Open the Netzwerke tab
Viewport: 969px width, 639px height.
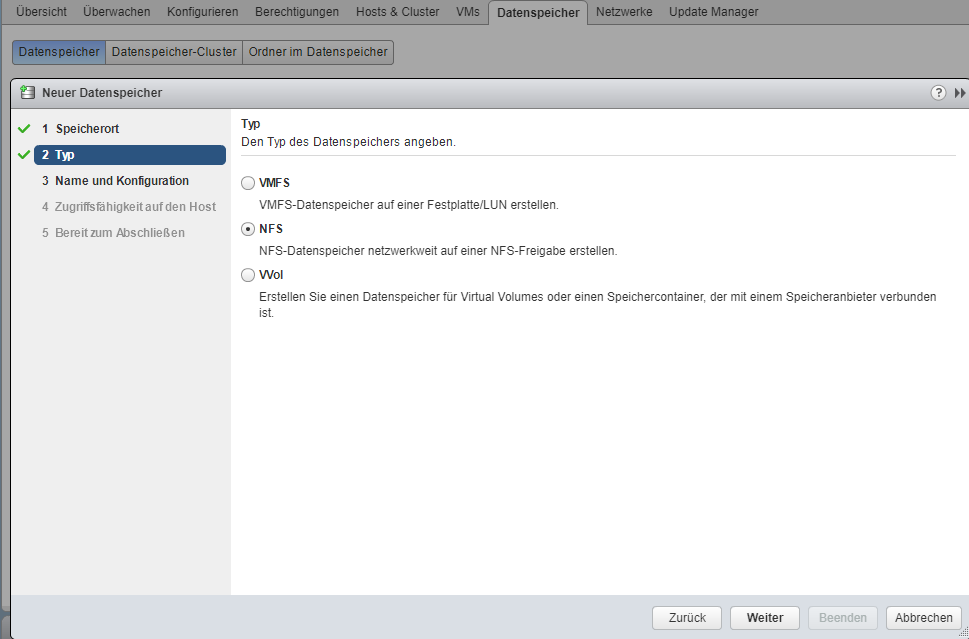coord(624,12)
